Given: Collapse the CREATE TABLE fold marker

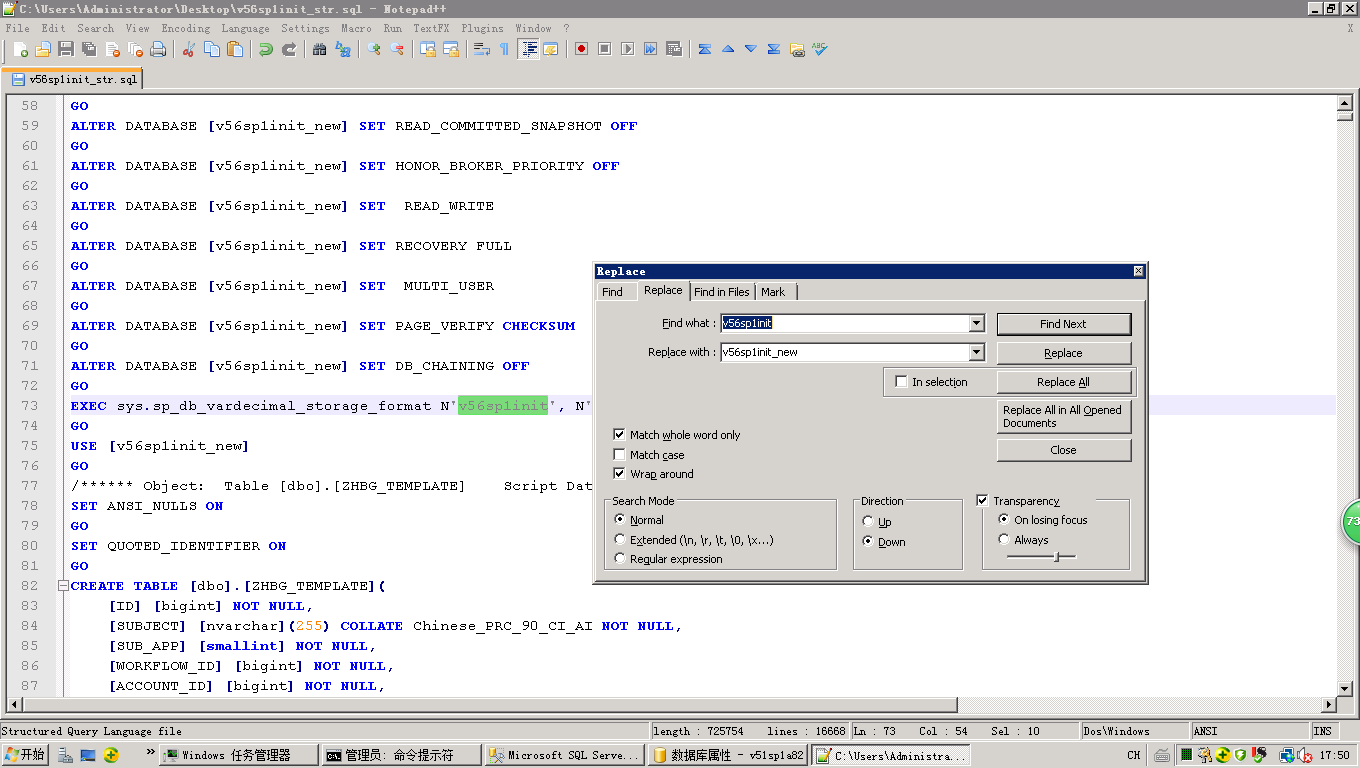Looking at the screenshot, I should pyautogui.click(x=63, y=586).
